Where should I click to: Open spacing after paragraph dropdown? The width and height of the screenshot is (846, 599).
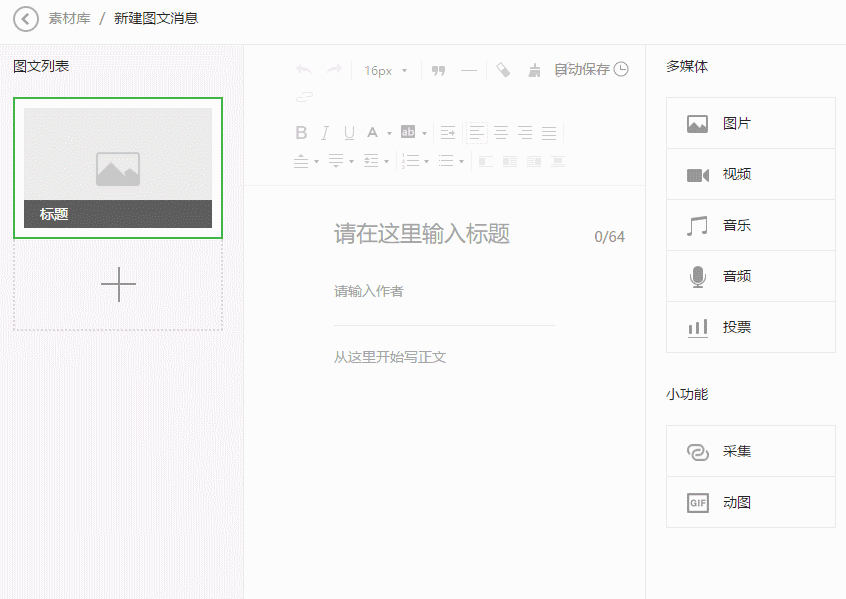coord(341,161)
